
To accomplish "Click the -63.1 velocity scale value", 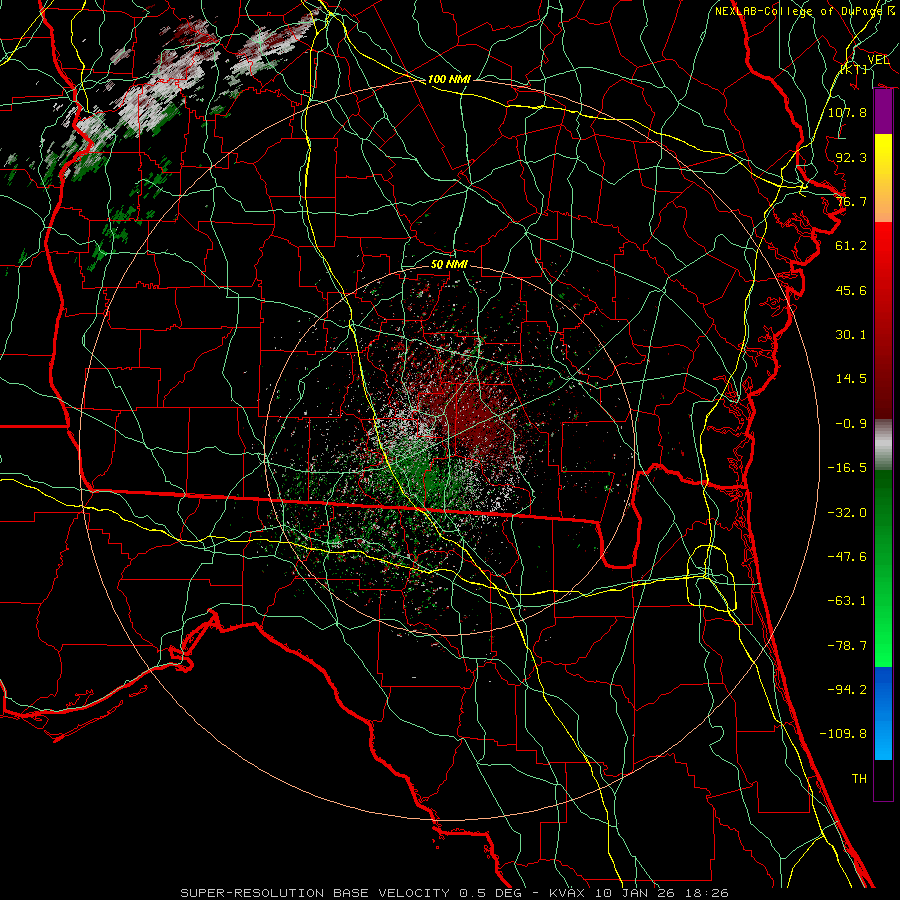I will 847,601.
